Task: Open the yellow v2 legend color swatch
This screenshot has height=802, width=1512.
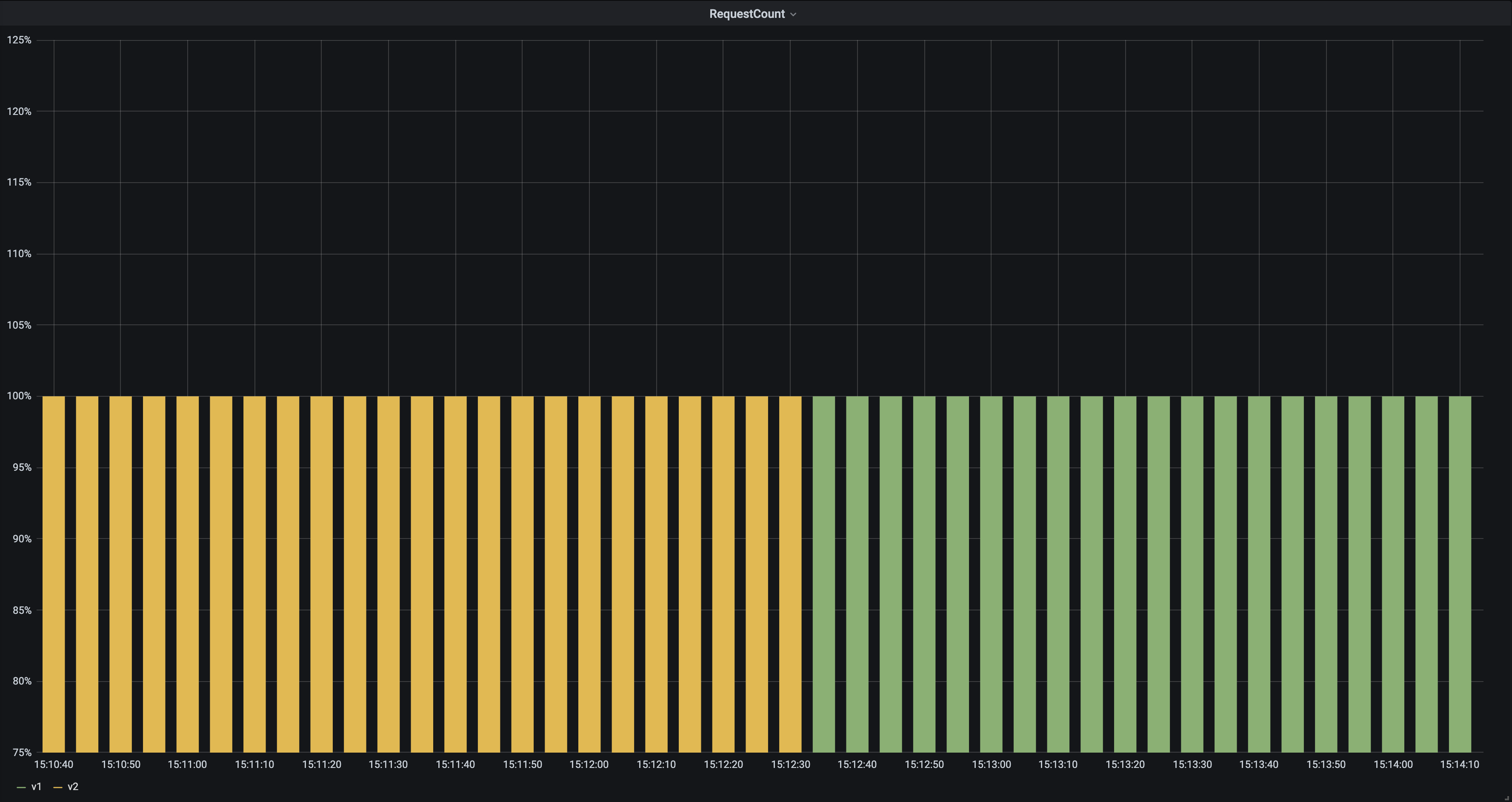Action: point(57,788)
